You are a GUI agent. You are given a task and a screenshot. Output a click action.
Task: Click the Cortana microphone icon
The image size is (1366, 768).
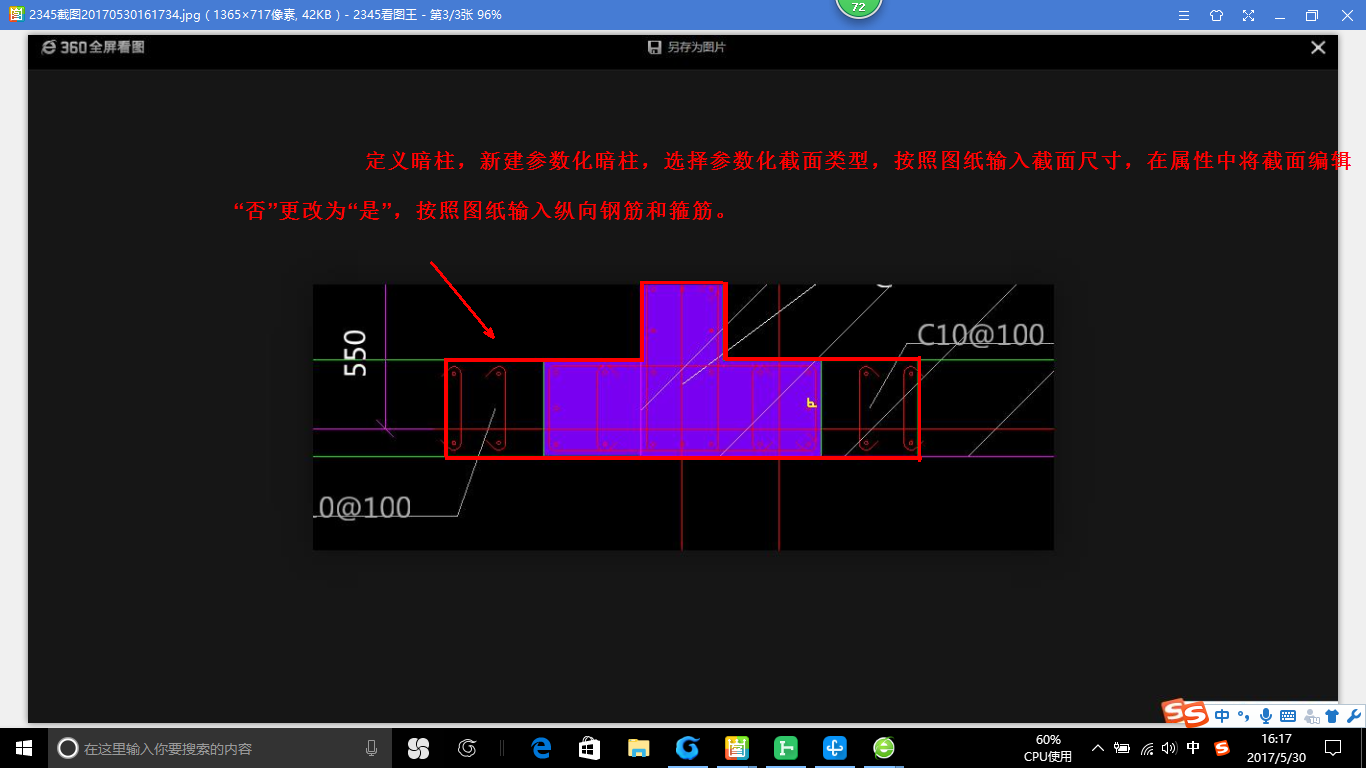point(371,748)
